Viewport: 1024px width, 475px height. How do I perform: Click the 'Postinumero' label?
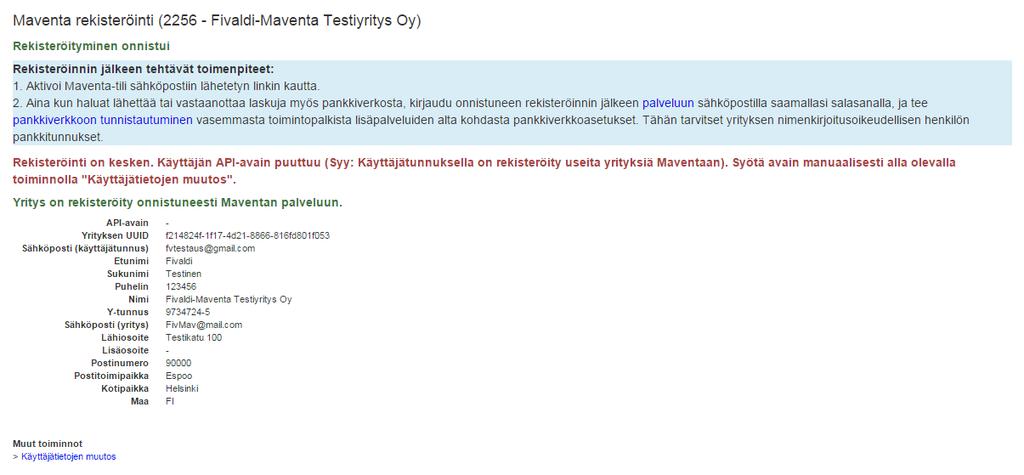point(120,363)
